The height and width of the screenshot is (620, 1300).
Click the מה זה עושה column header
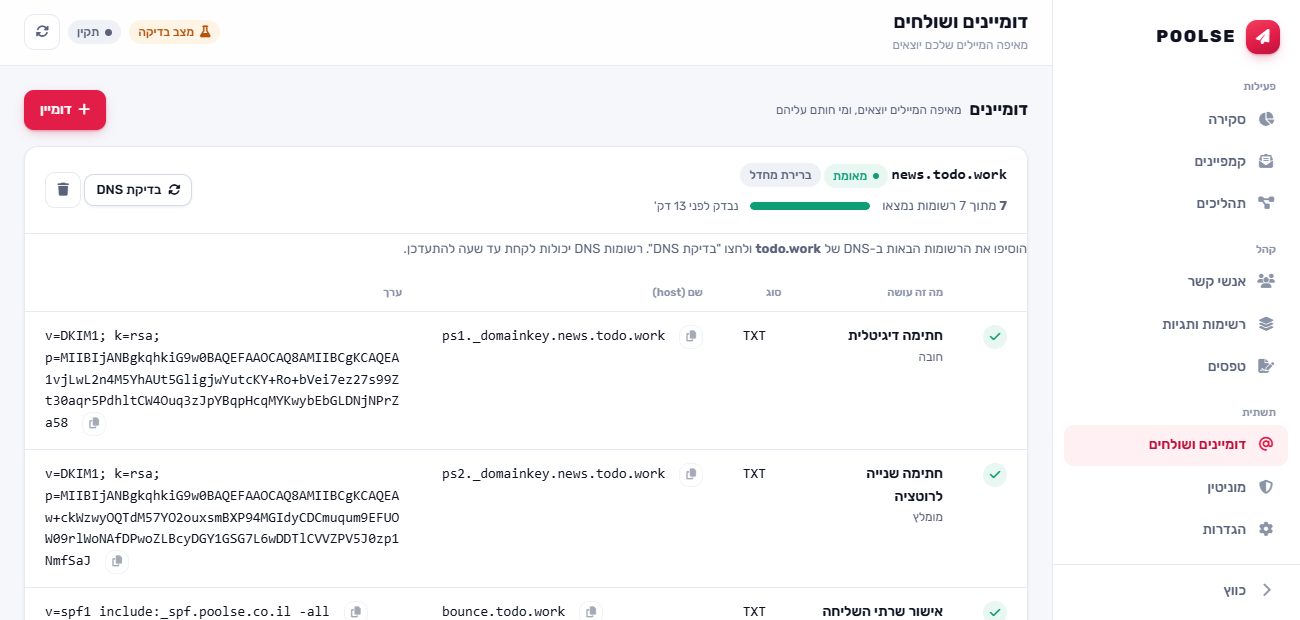tap(915, 293)
